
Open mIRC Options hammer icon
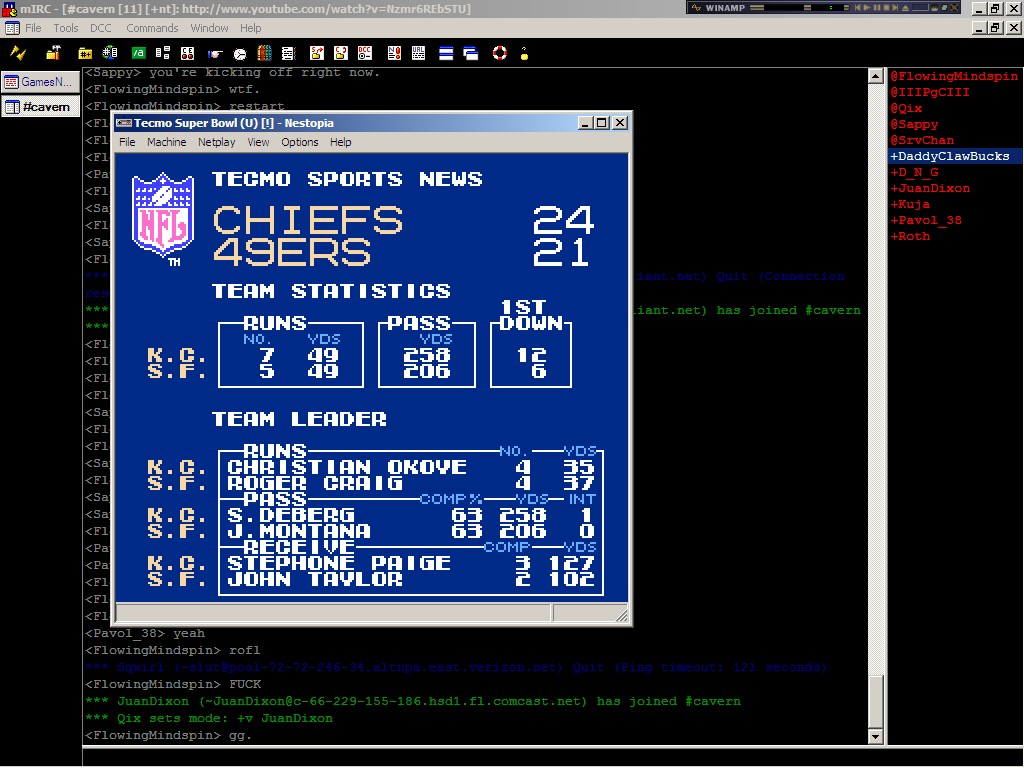click(x=54, y=53)
